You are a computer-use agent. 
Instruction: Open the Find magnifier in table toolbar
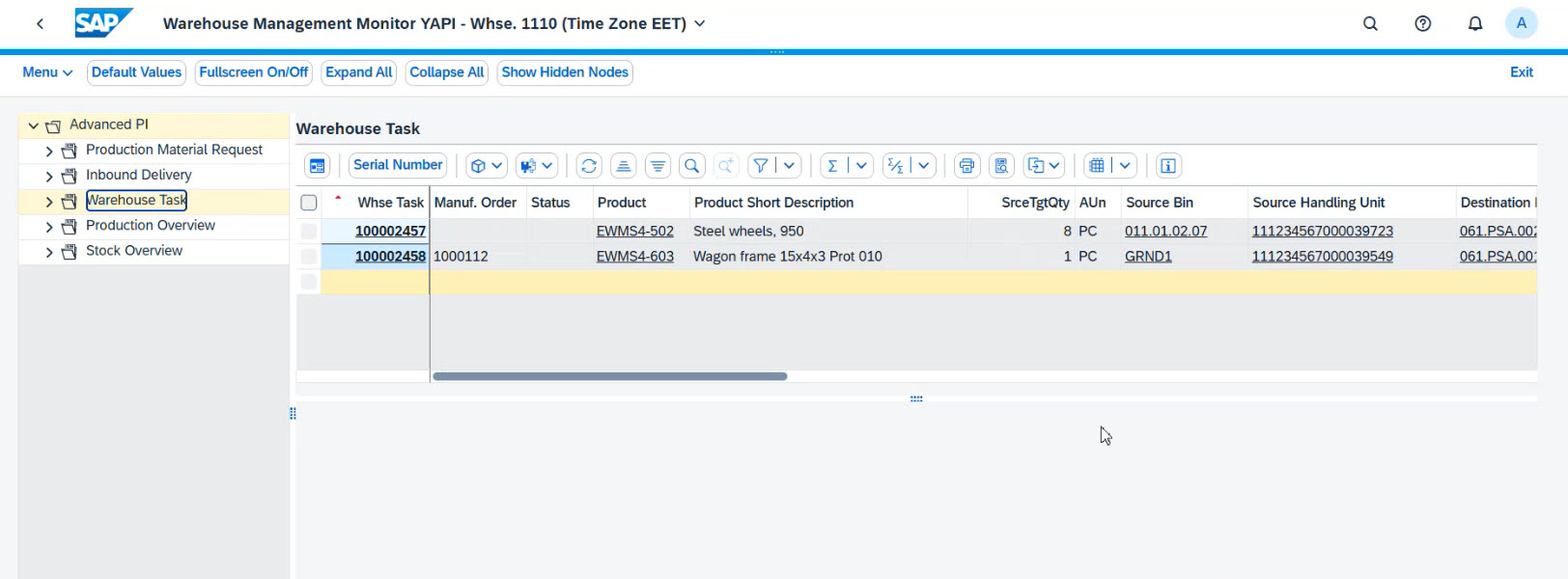pos(691,166)
